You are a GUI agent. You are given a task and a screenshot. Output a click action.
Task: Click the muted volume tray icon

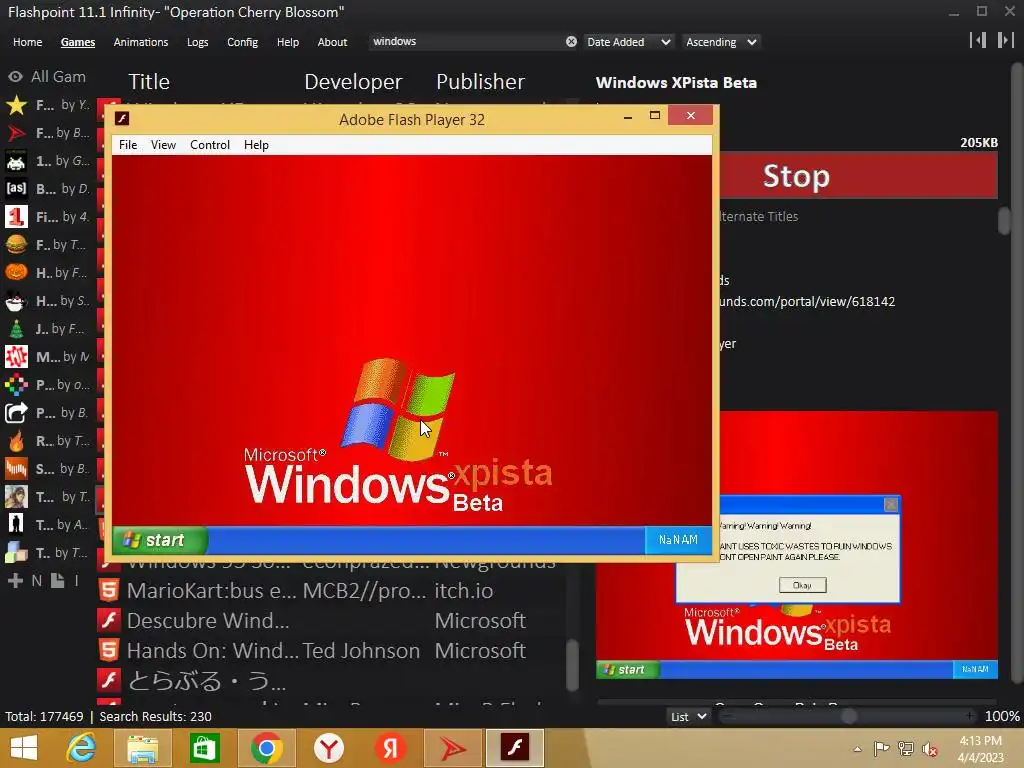(x=929, y=748)
